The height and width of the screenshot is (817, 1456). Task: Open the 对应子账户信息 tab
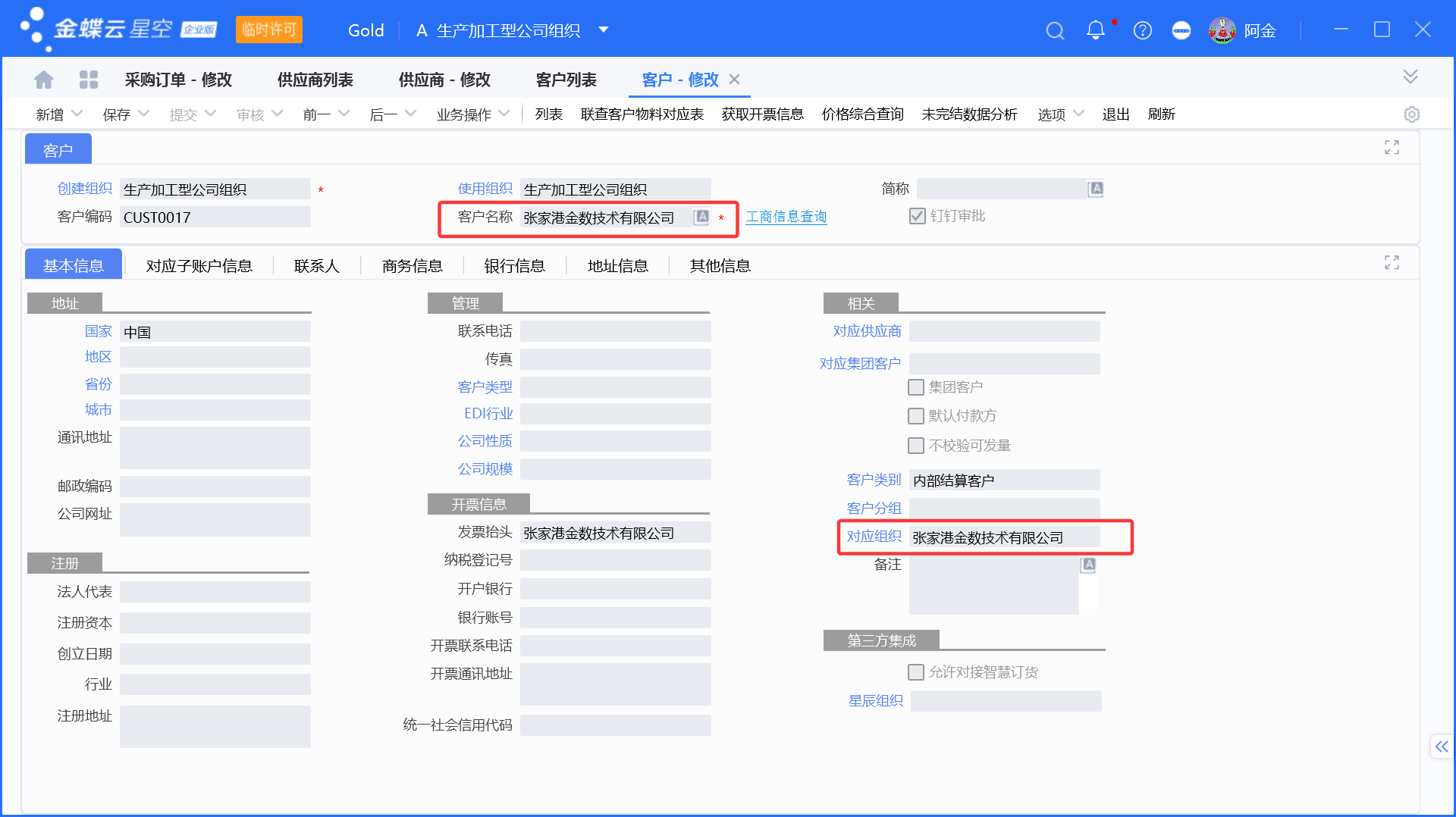[199, 266]
